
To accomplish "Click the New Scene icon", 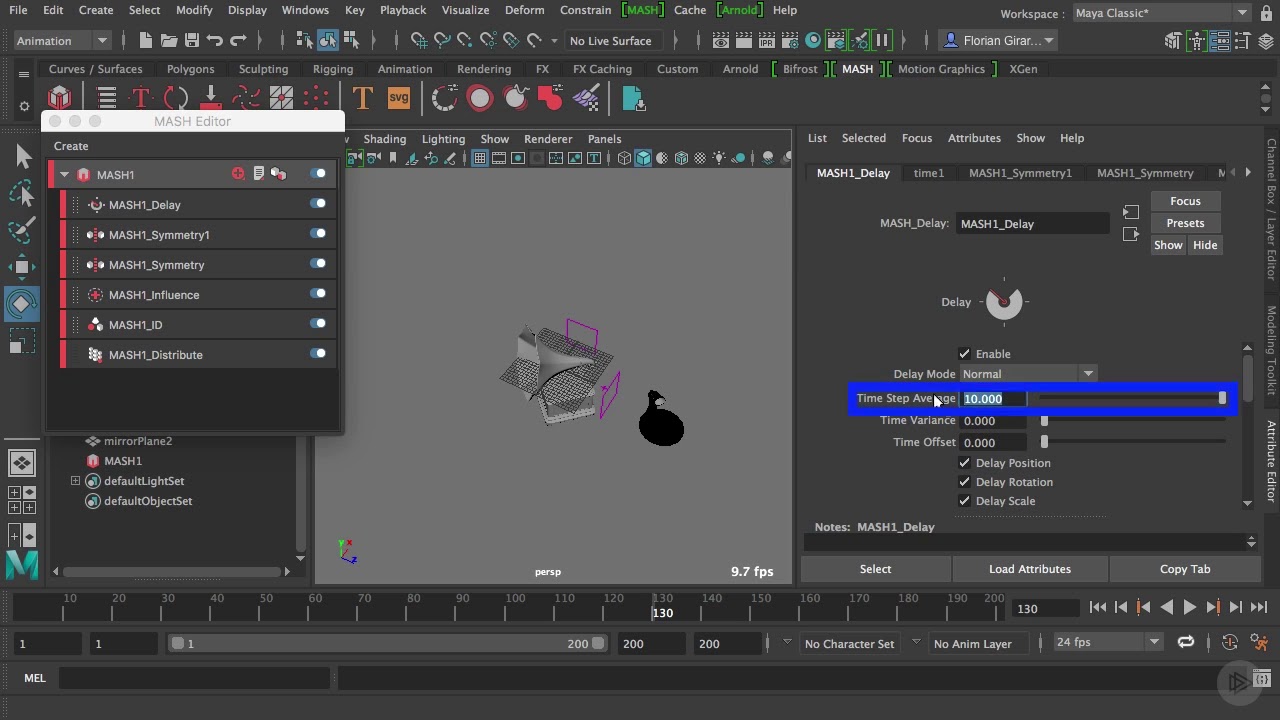I will pyautogui.click(x=146, y=41).
